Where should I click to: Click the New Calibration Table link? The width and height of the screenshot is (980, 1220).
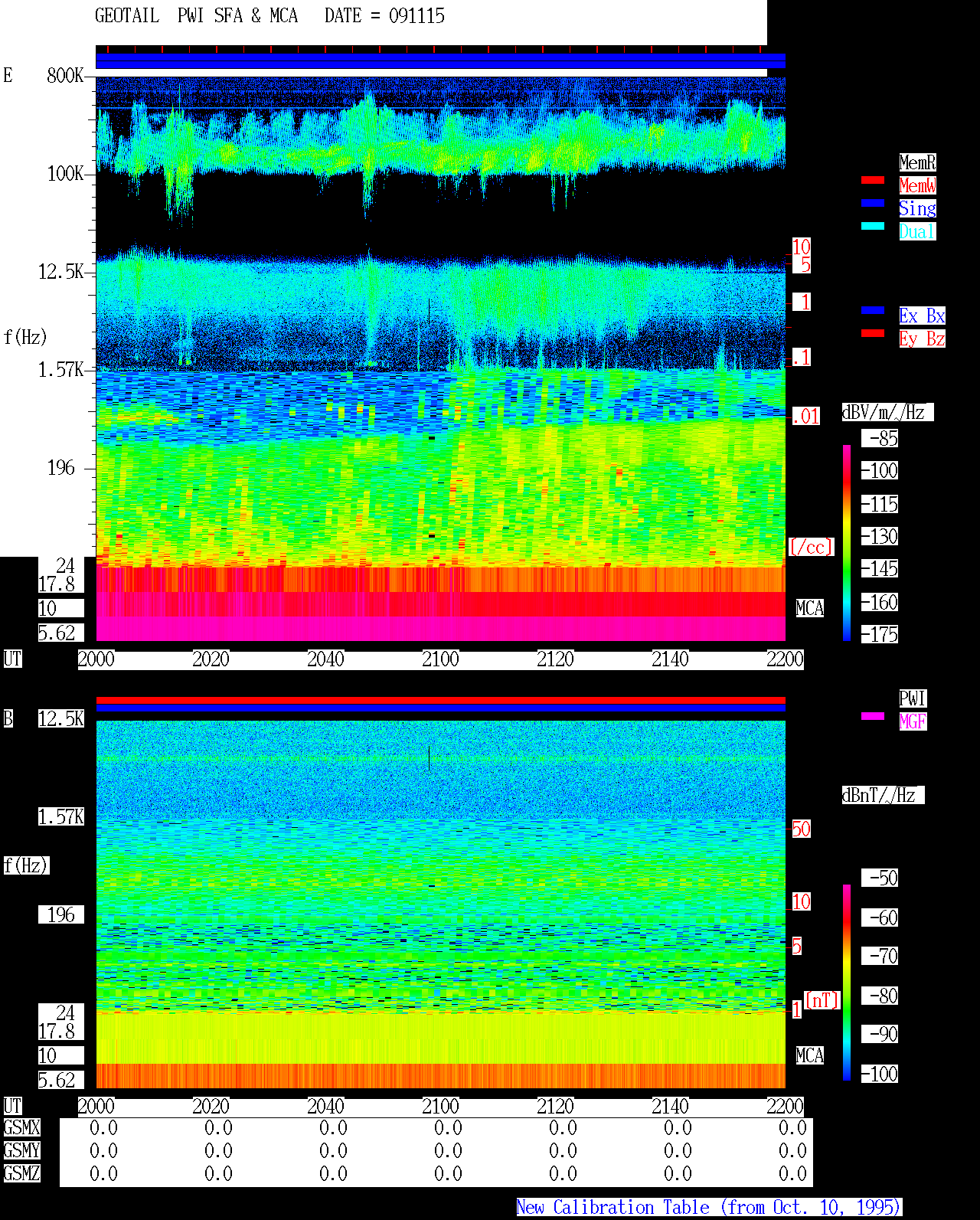(709, 1208)
